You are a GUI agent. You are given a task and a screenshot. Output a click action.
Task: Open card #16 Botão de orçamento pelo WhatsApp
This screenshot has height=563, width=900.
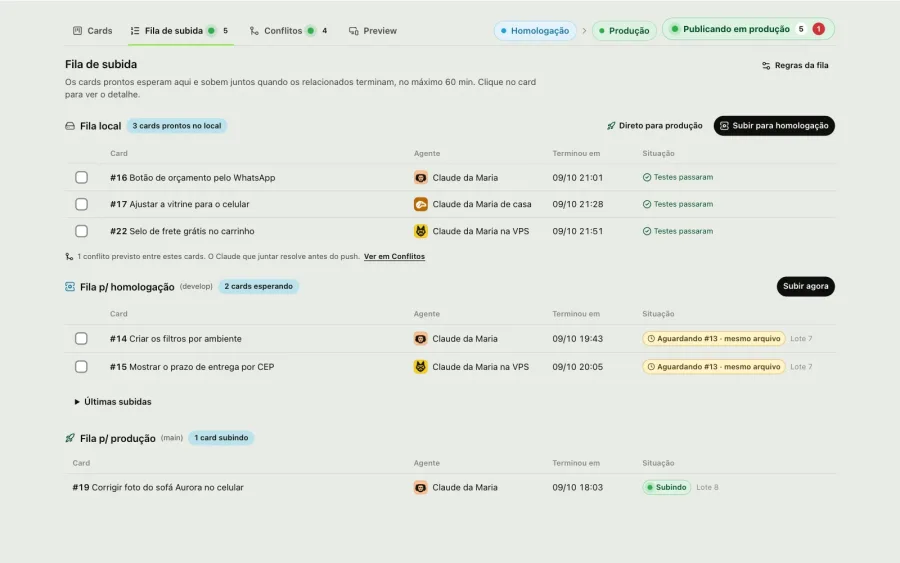point(193,177)
